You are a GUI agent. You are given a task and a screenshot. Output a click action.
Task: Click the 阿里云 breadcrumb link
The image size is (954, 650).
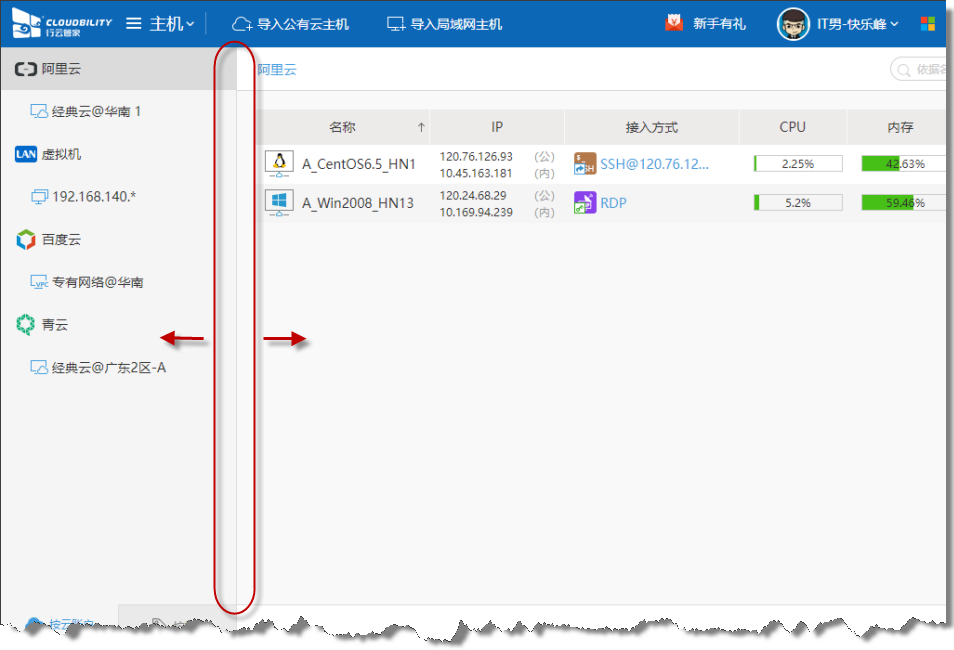click(x=277, y=69)
